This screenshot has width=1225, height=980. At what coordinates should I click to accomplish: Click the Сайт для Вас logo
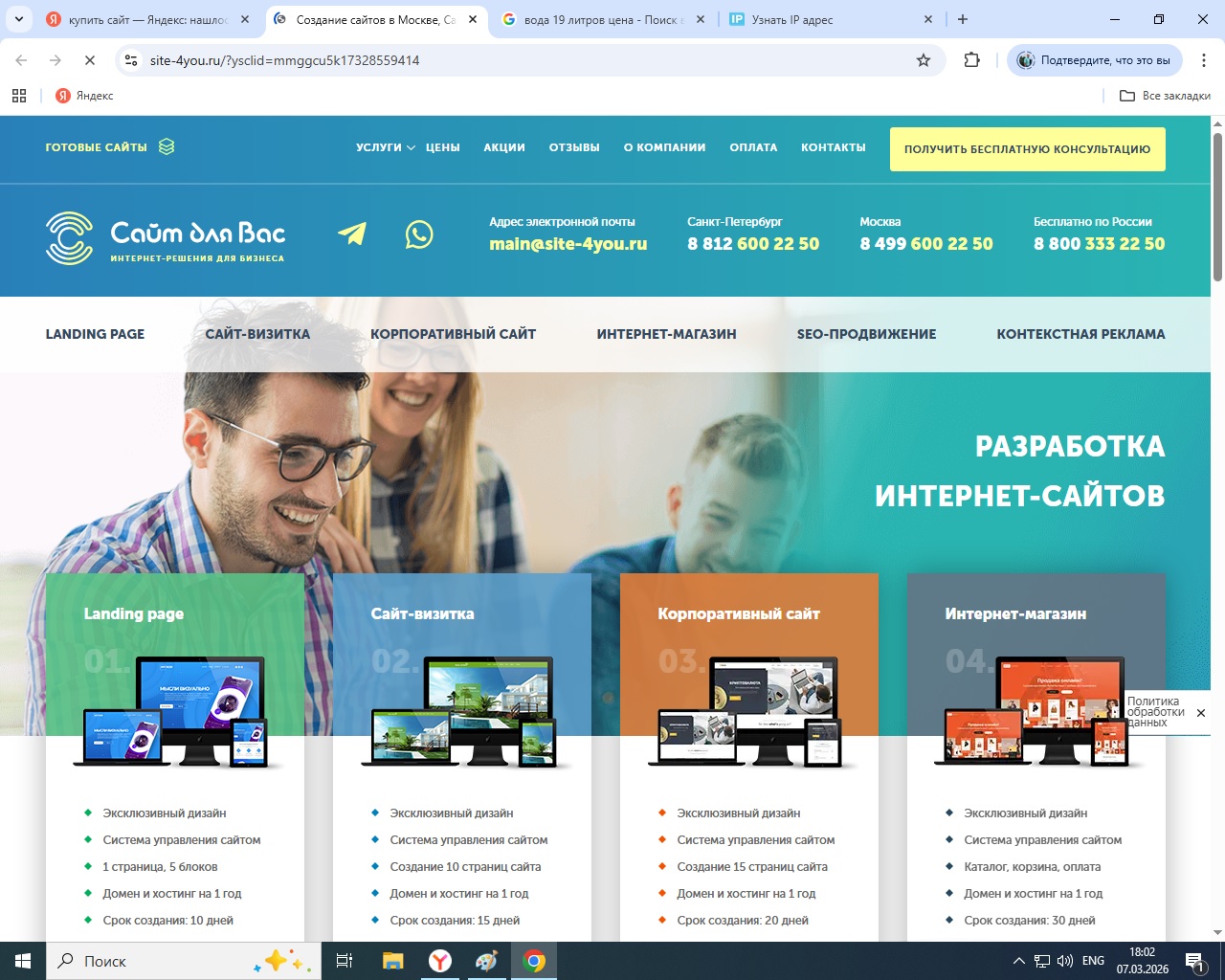click(x=166, y=238)
